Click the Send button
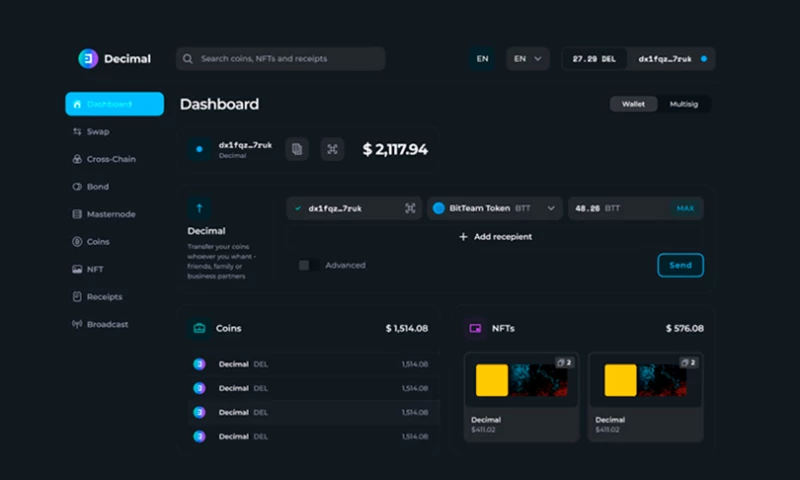Viewport: 800px width, 480px height. 681,265
